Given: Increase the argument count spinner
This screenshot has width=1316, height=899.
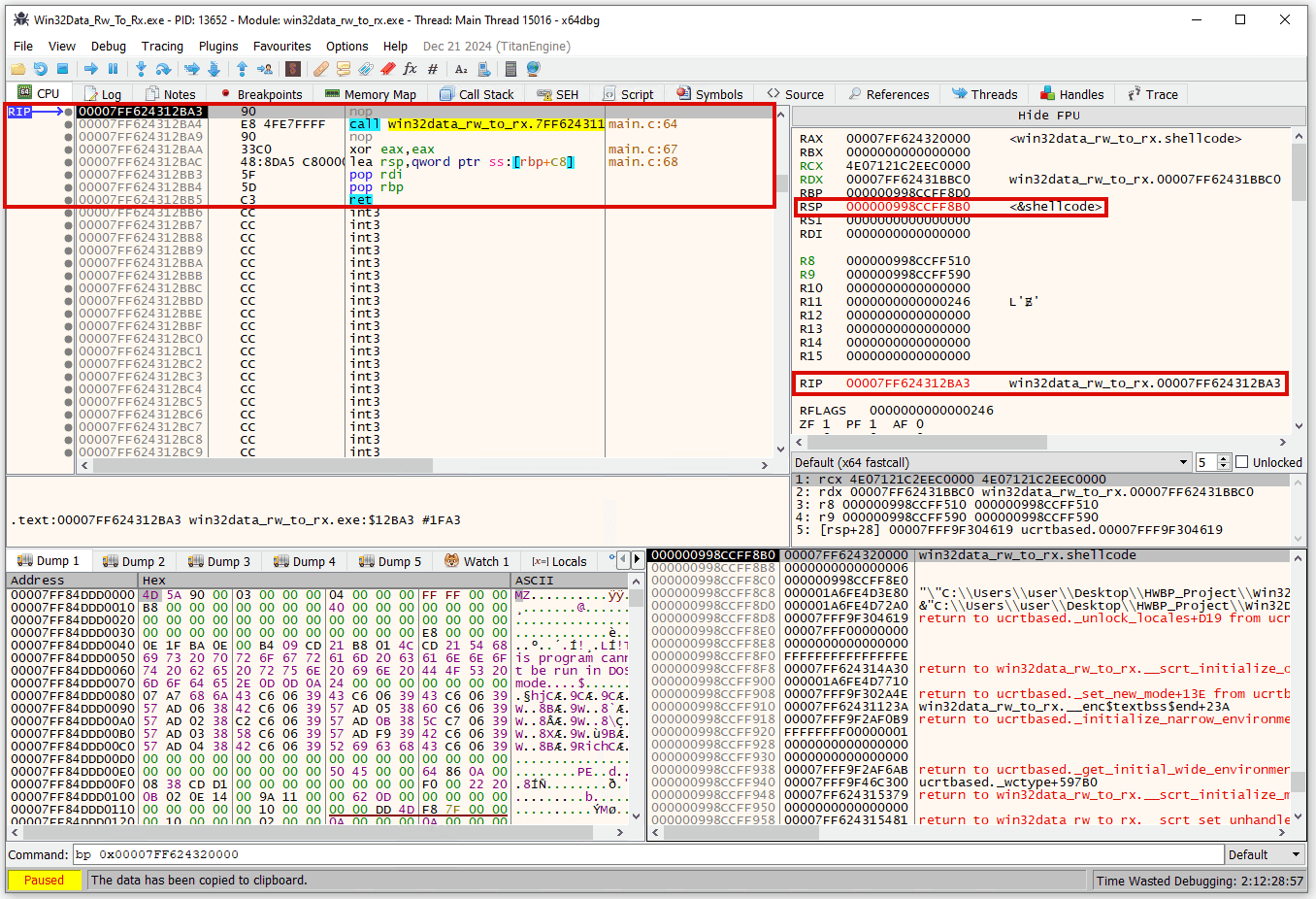Looking at the screenshot, I should coord(1224,458).
